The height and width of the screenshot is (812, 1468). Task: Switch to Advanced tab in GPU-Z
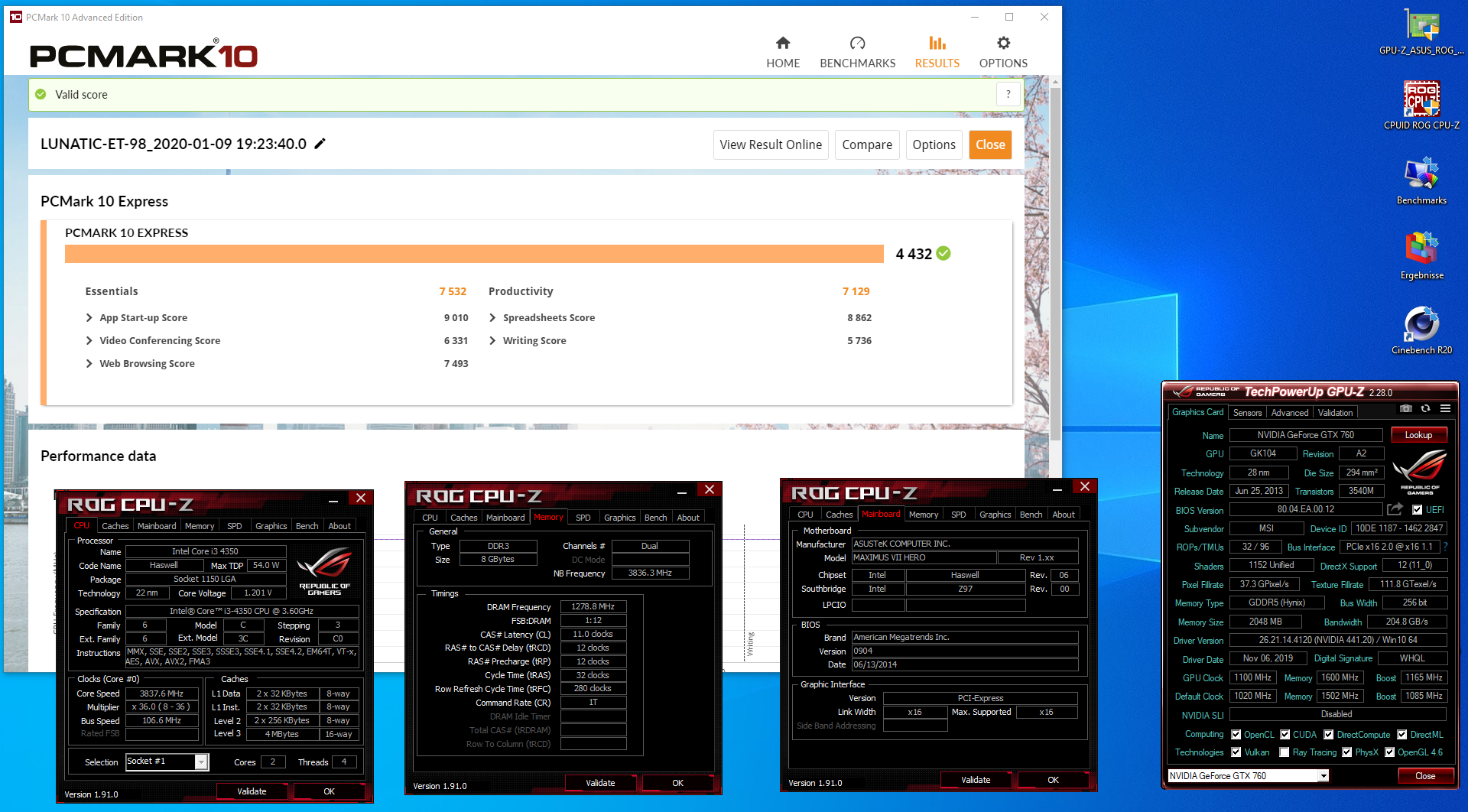pos(1290,412)
